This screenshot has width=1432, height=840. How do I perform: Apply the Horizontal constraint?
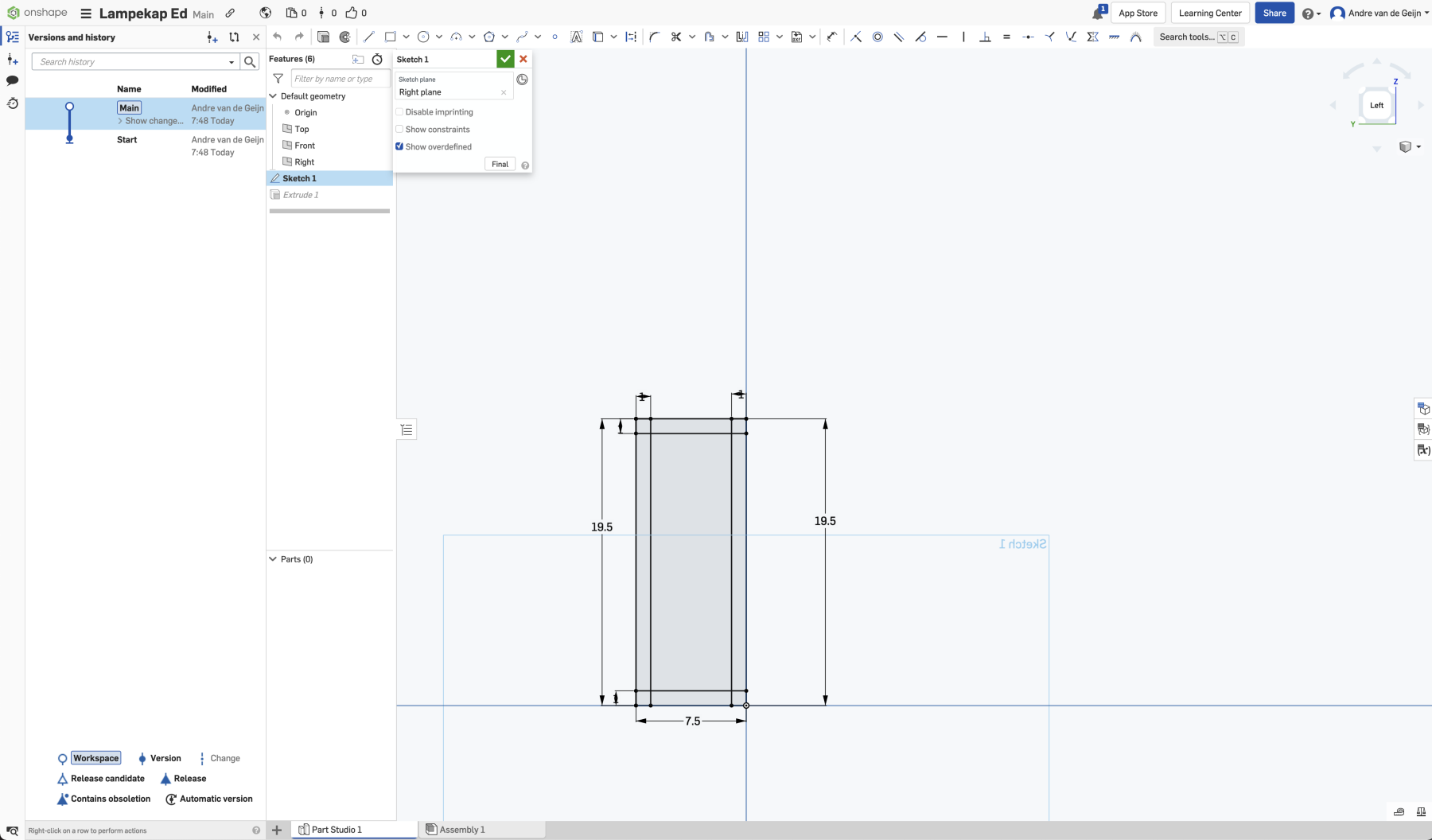tap(942, 37)
